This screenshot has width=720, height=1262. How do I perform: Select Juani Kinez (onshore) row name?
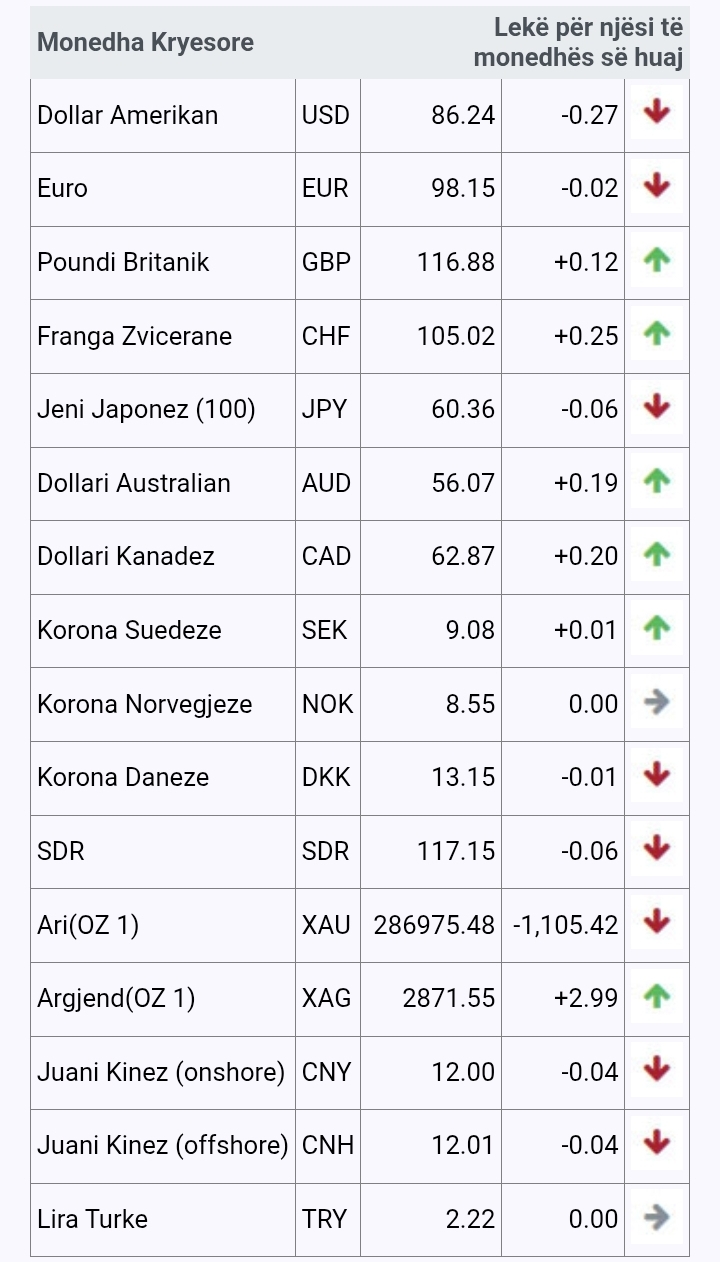tap(161, 1072)
